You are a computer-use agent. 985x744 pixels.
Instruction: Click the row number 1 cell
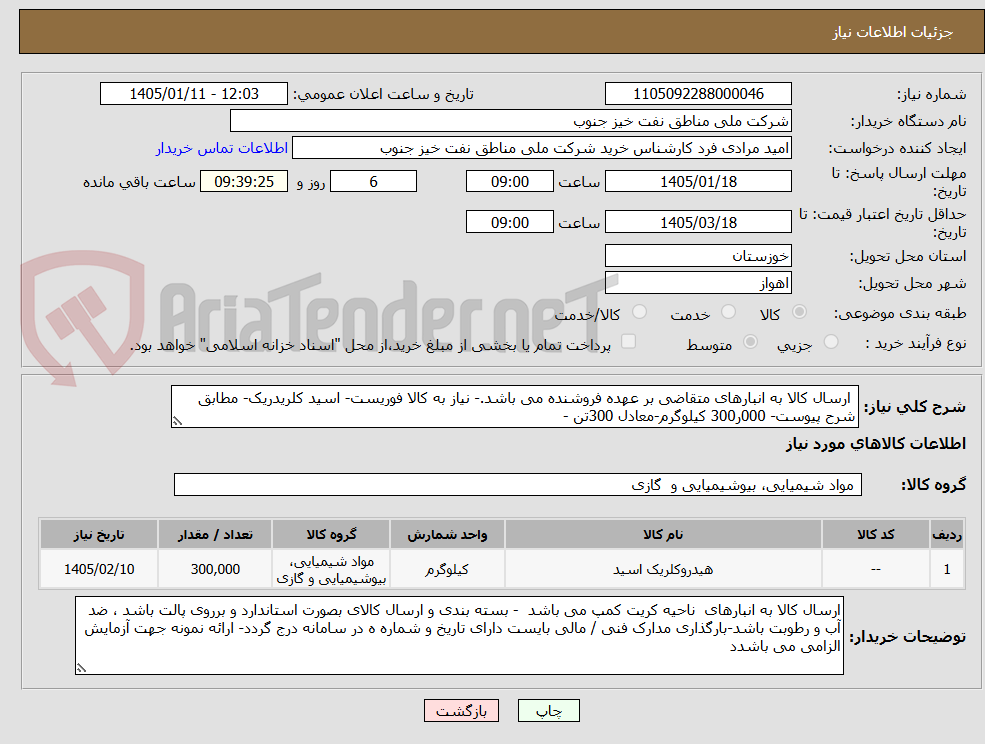point(947,569)
